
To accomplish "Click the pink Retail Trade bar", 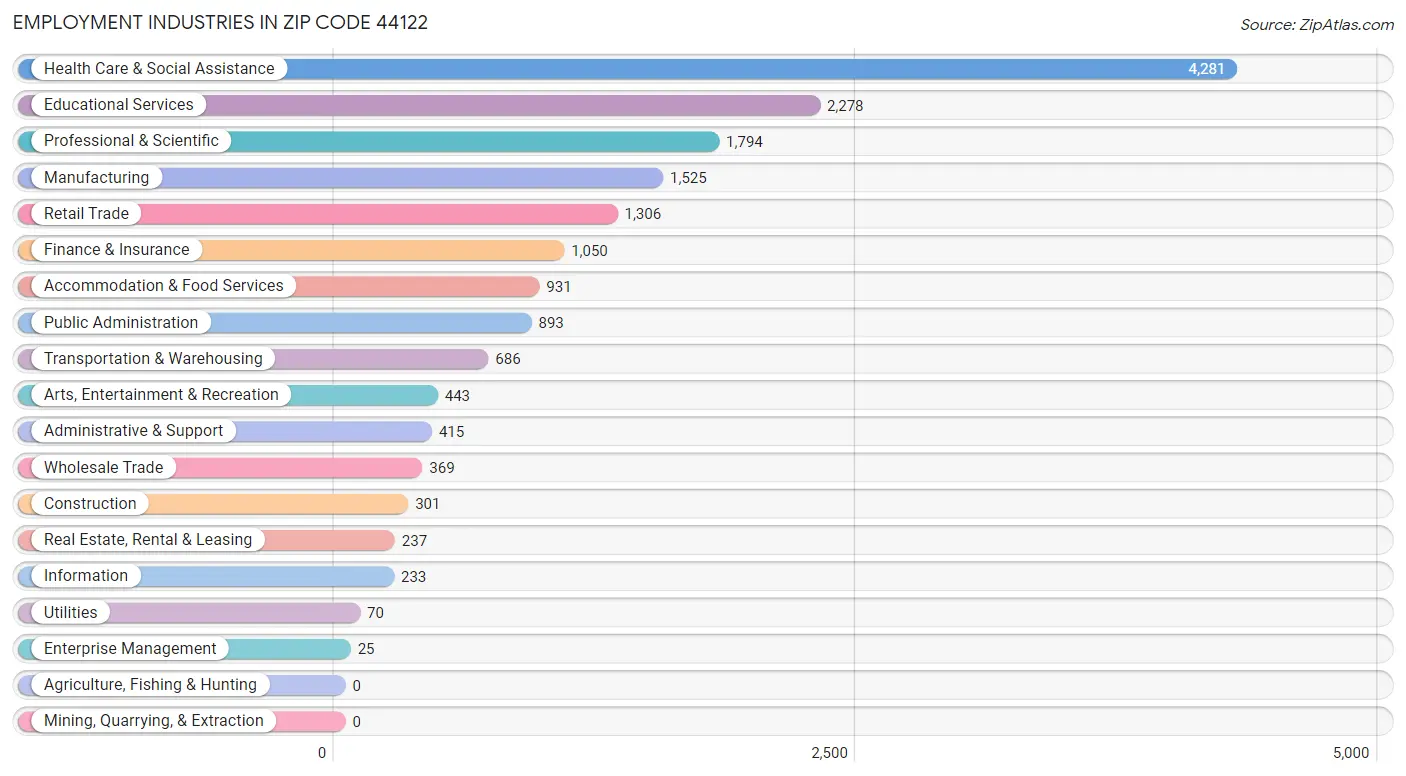I will pos(318,214).
